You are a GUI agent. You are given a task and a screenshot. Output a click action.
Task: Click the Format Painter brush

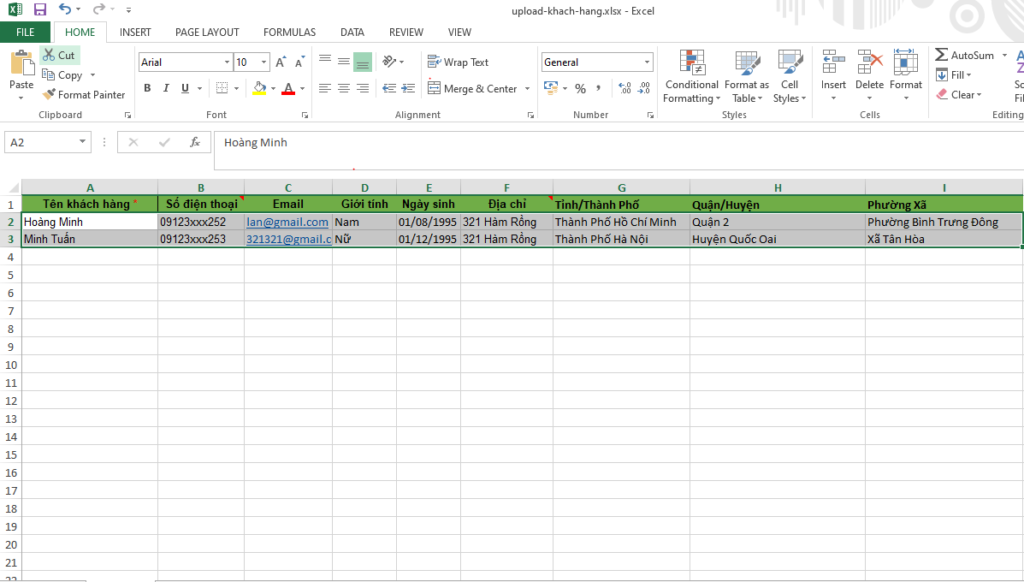(x=49, y=95)
